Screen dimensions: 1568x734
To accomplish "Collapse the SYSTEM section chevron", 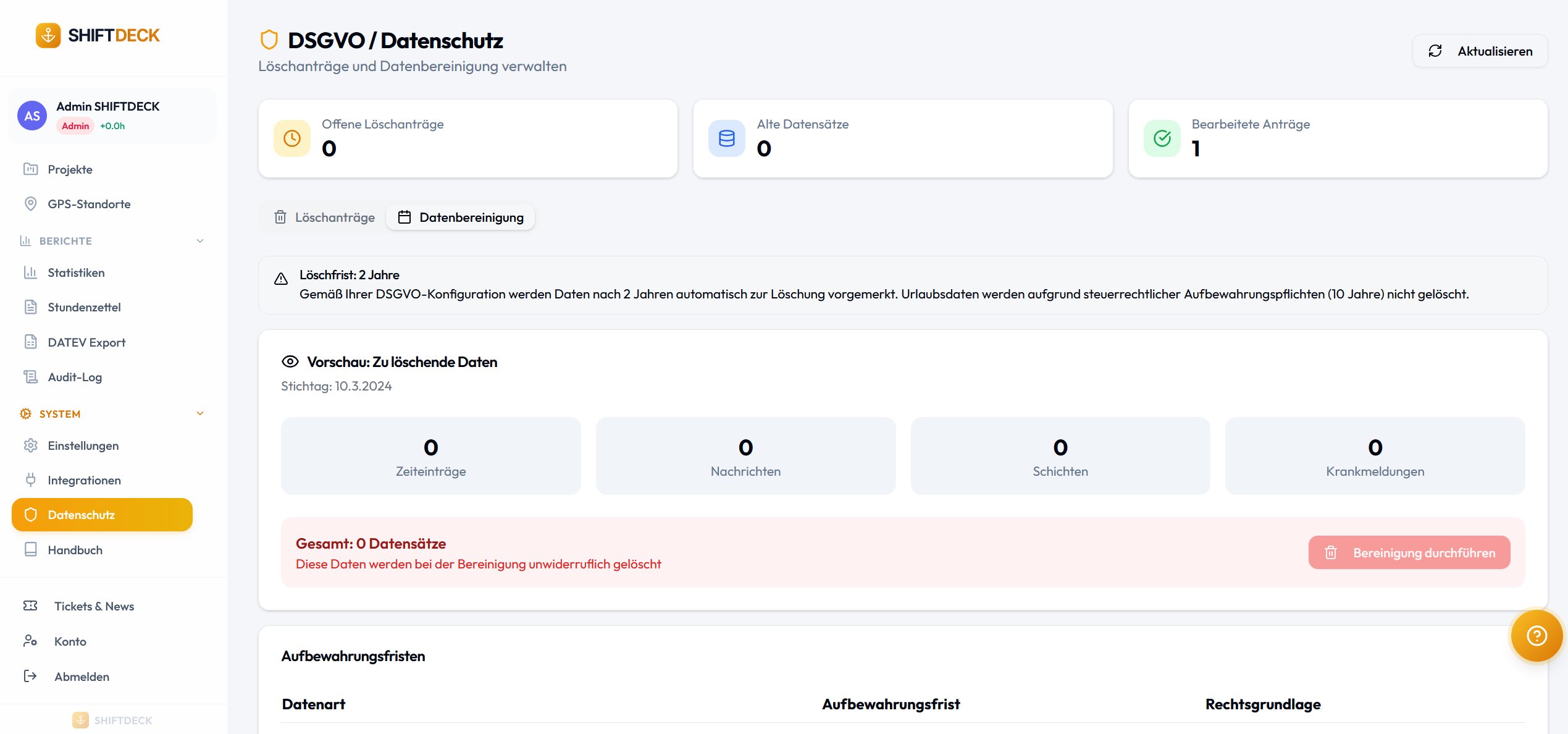I will (x=200, y=413).
